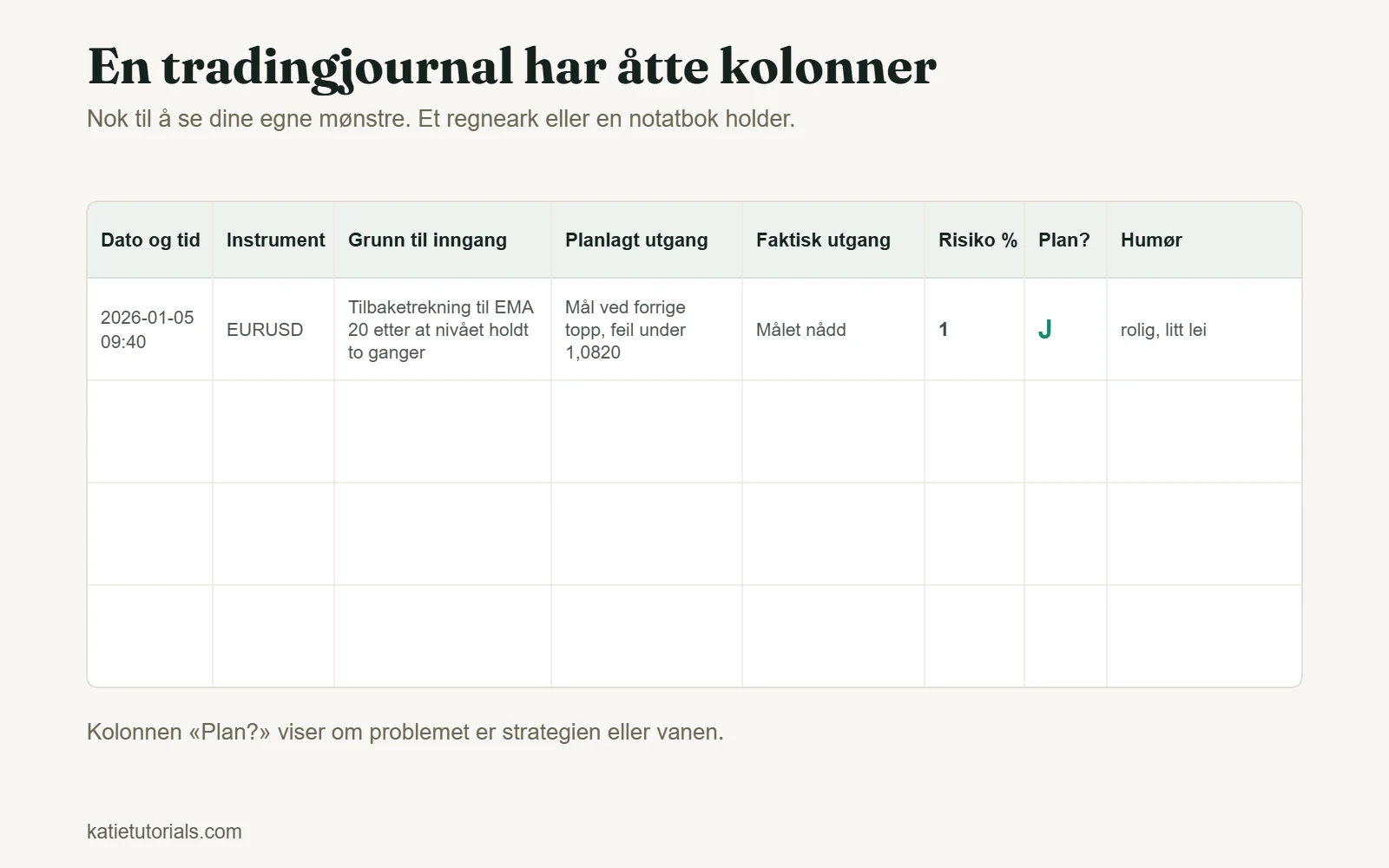This screenshot has width=1389, height=868.
Task: Click the heading 'En tradingjournal har åtte kolonner'
Action: 512,68
